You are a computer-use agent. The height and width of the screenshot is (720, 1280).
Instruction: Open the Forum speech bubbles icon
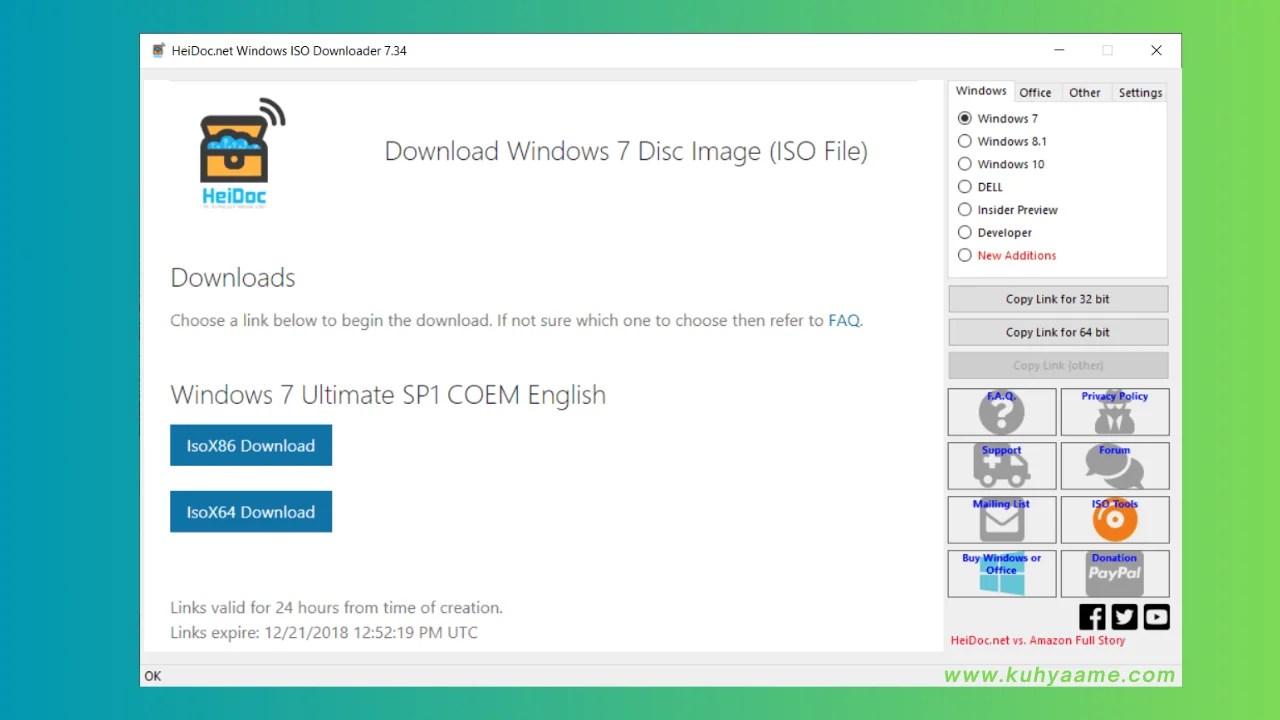pos(1115,466)
